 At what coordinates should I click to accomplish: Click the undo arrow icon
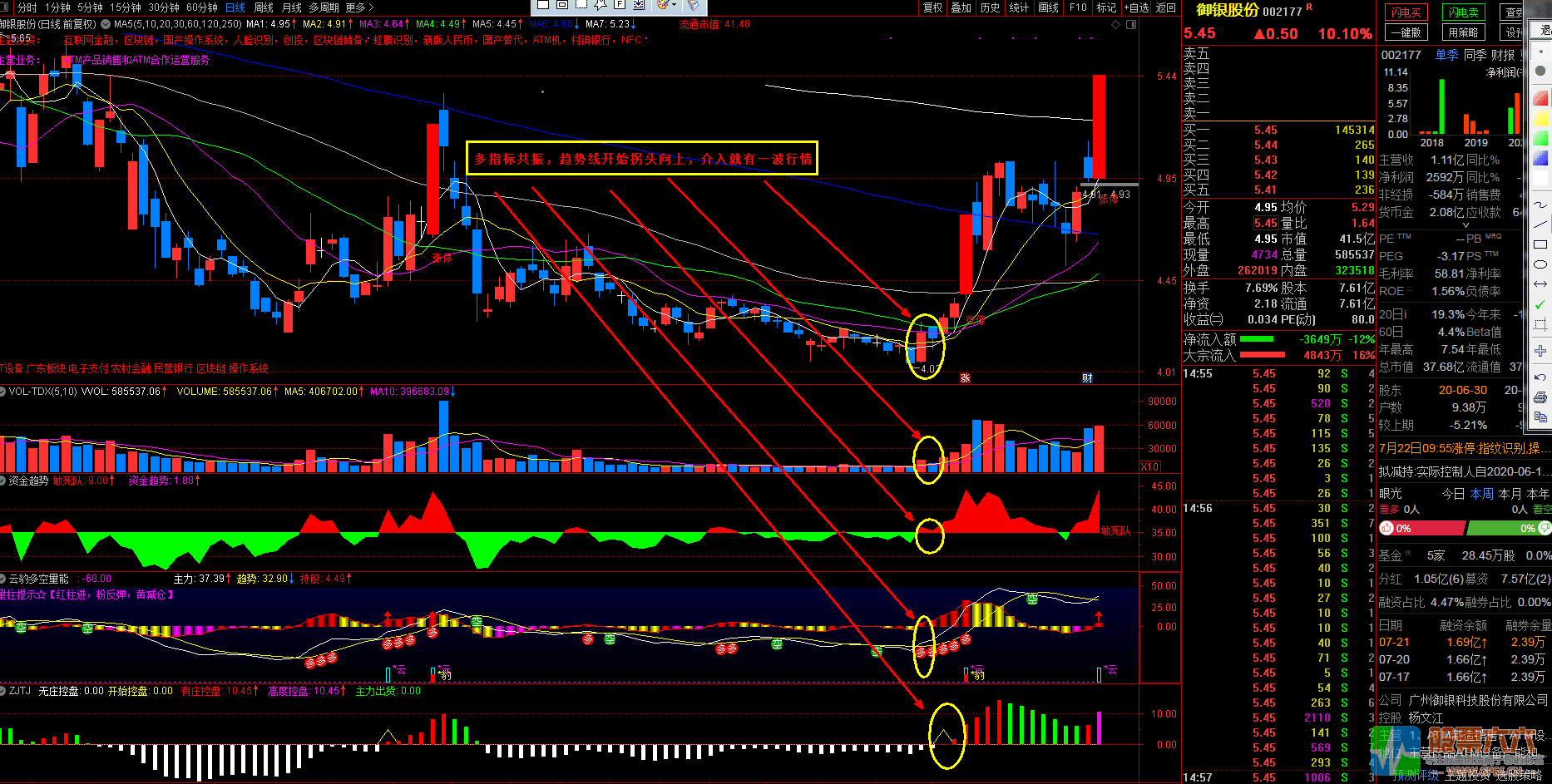tap(1540, 377)
